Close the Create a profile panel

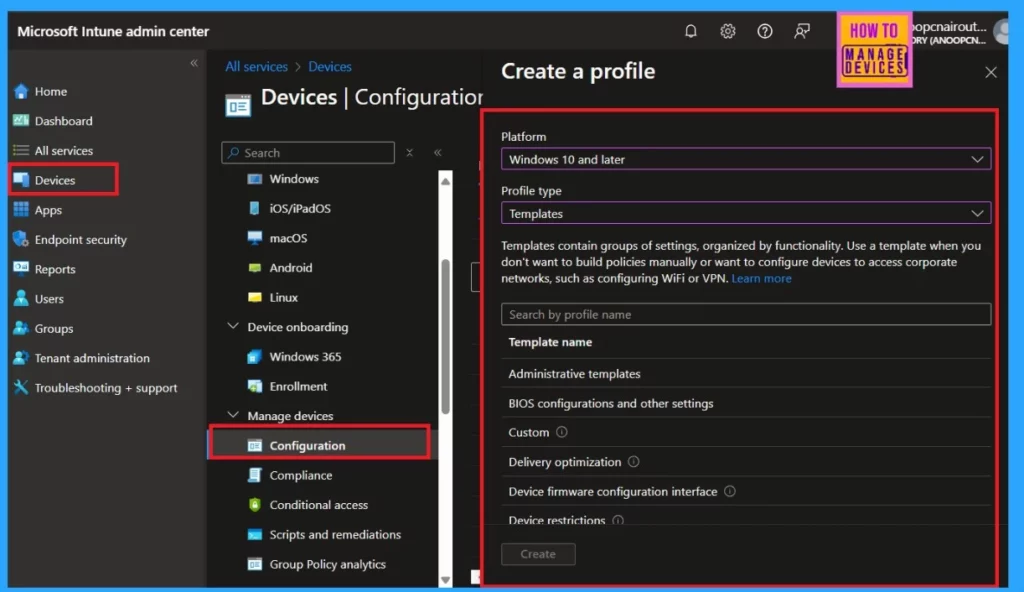pyautogui.click(x=991, y=72)
